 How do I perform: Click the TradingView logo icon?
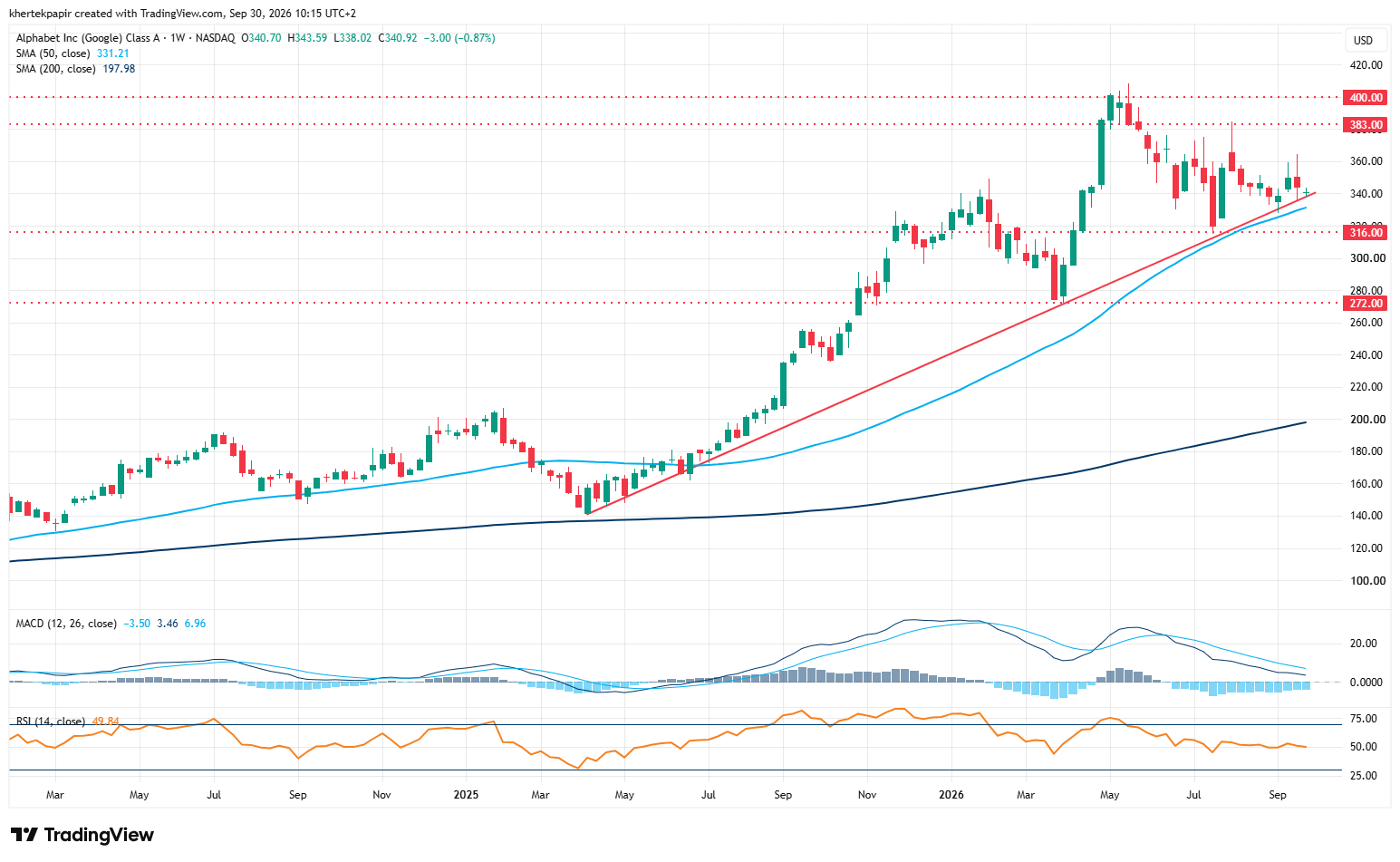tap(24, 835)
